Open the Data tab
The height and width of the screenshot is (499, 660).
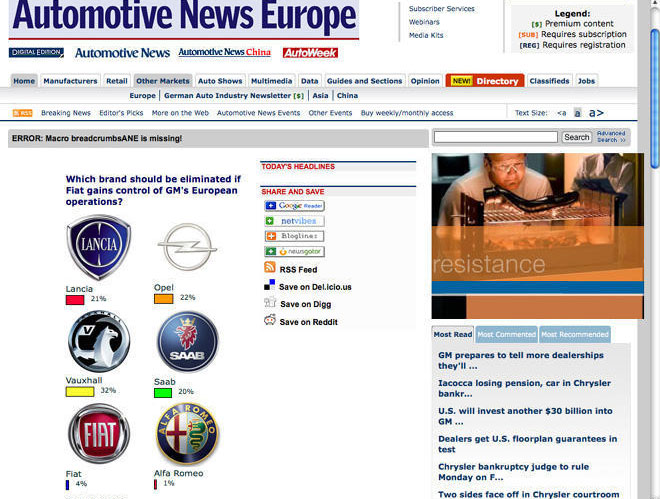[x=309, y=81]
